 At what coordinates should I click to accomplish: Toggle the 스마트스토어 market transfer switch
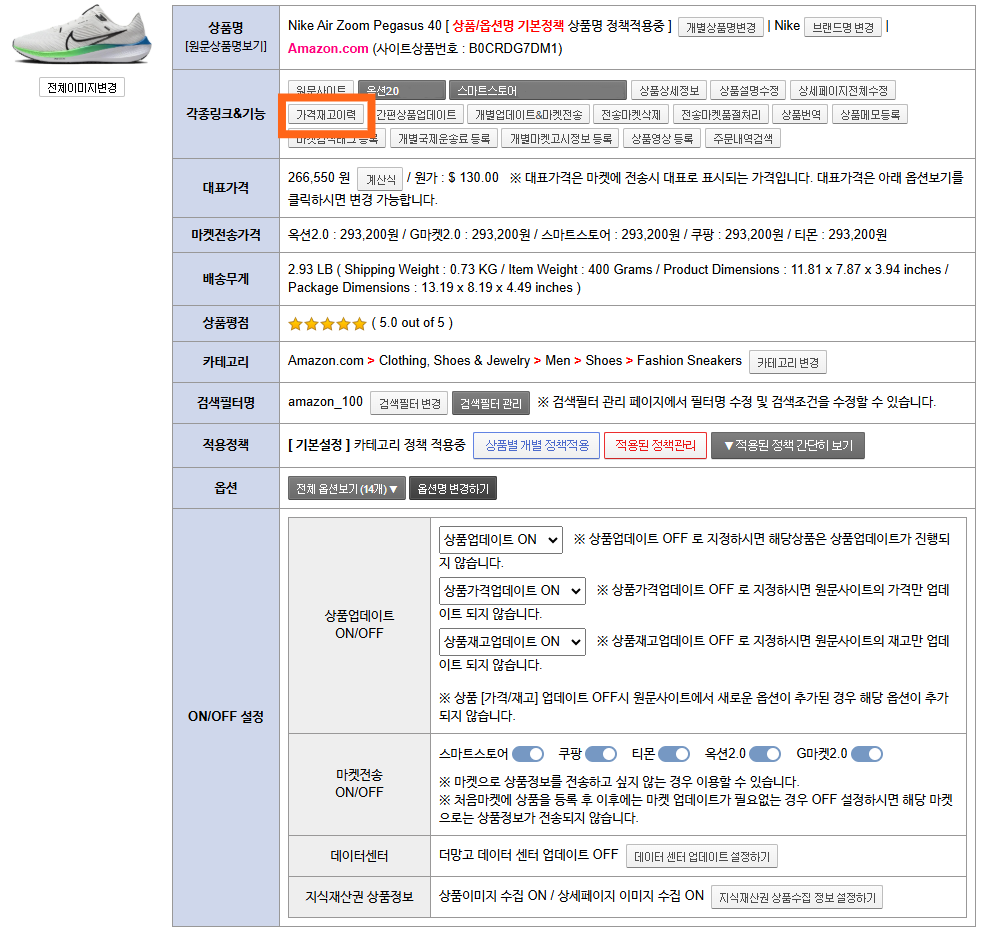[528, 754]
